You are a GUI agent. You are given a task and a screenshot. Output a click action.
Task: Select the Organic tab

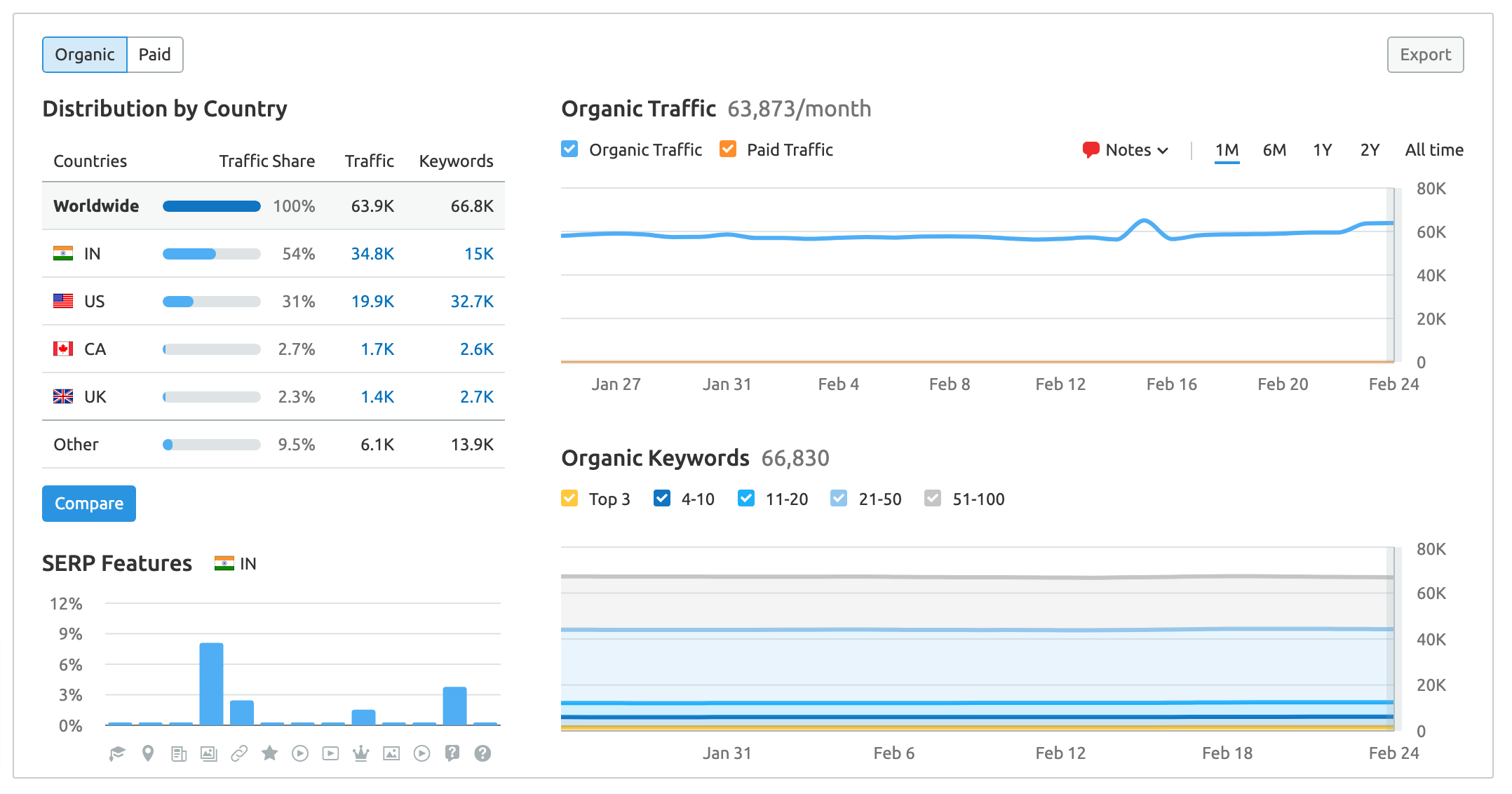coord(85,54)
